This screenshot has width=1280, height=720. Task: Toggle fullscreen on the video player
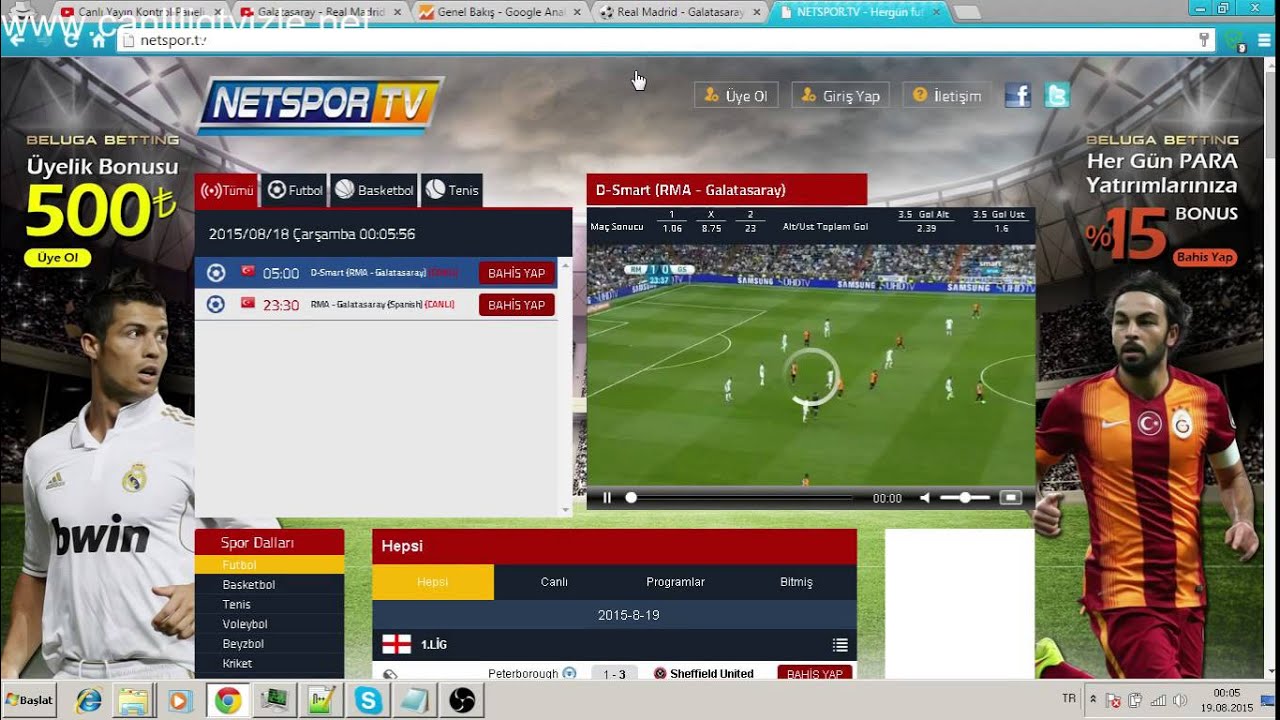coord(1011,497)
